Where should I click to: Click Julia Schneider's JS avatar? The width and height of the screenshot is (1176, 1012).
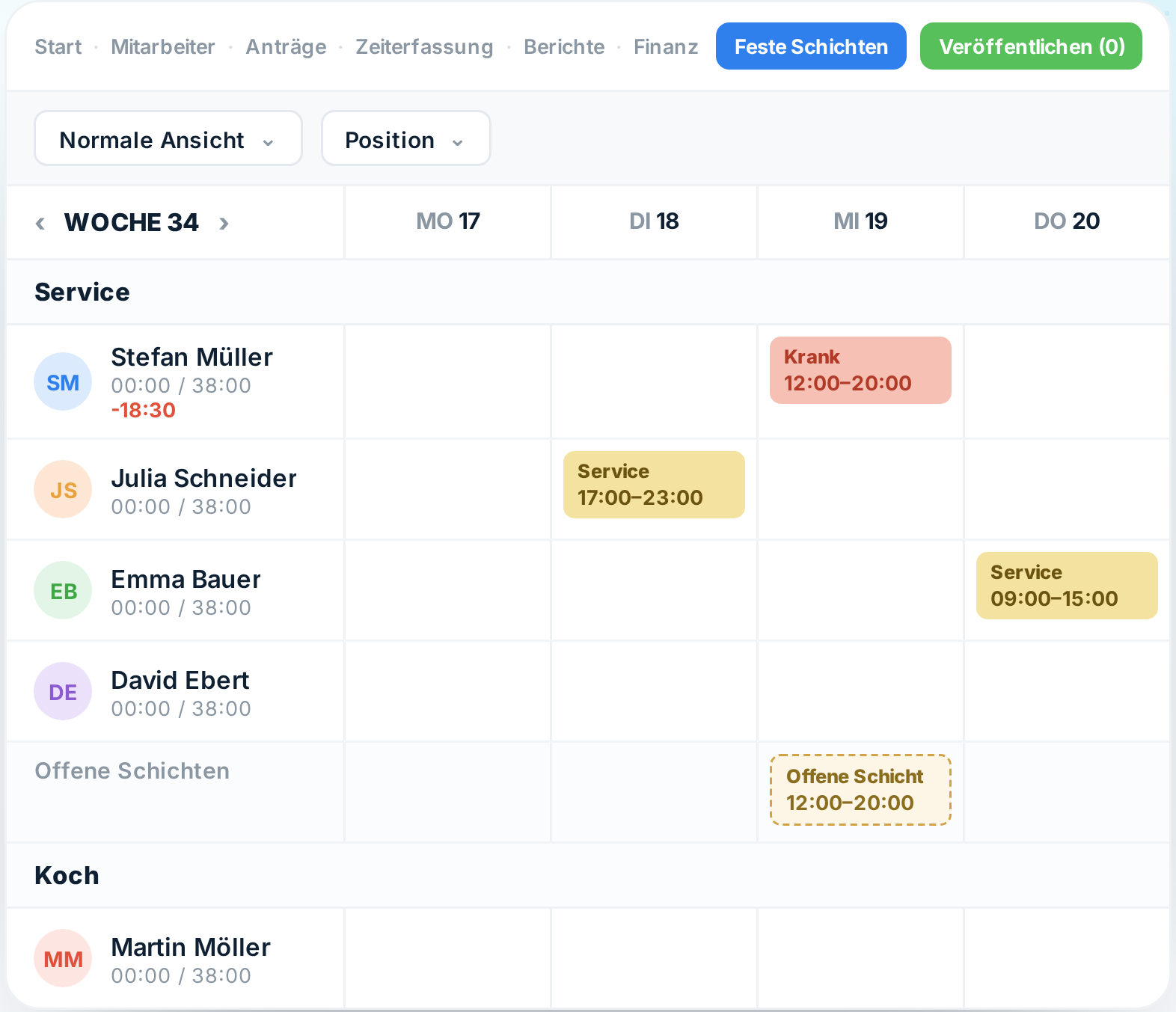click(63, 489)
